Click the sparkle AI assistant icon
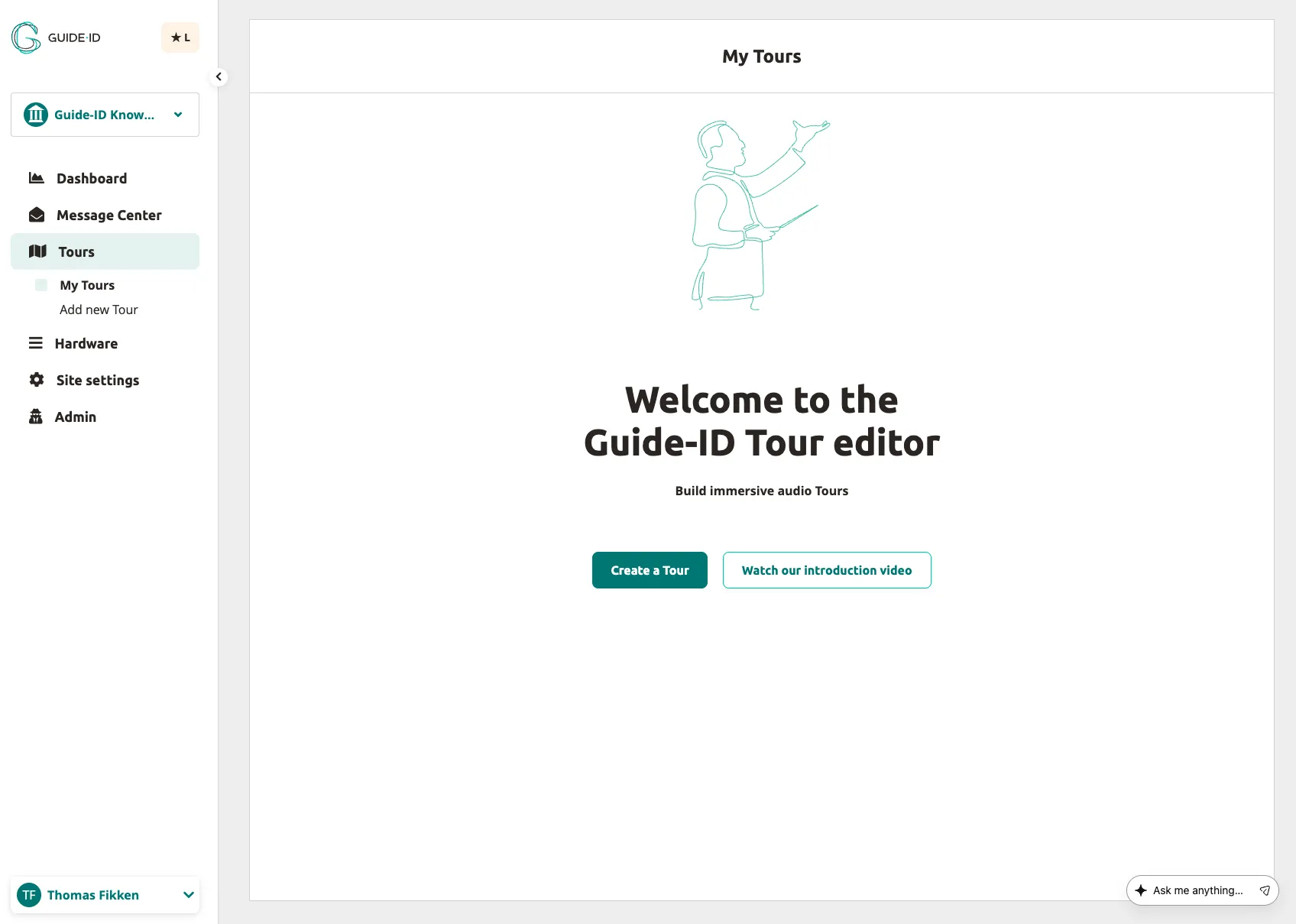Screen dimensions: 1296x924 click(x=1141, y=890)
